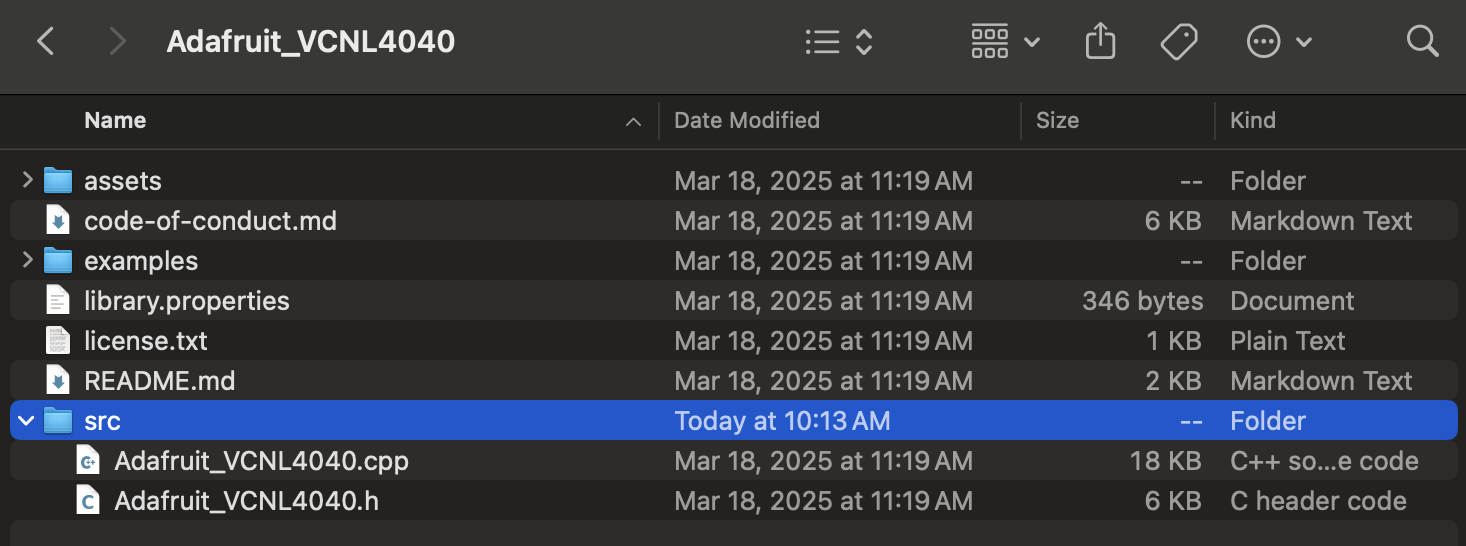Sort by the Size column
The height and width of the screenshot is (546, 1466).
pyautogui.click(x=1057, y=121)
